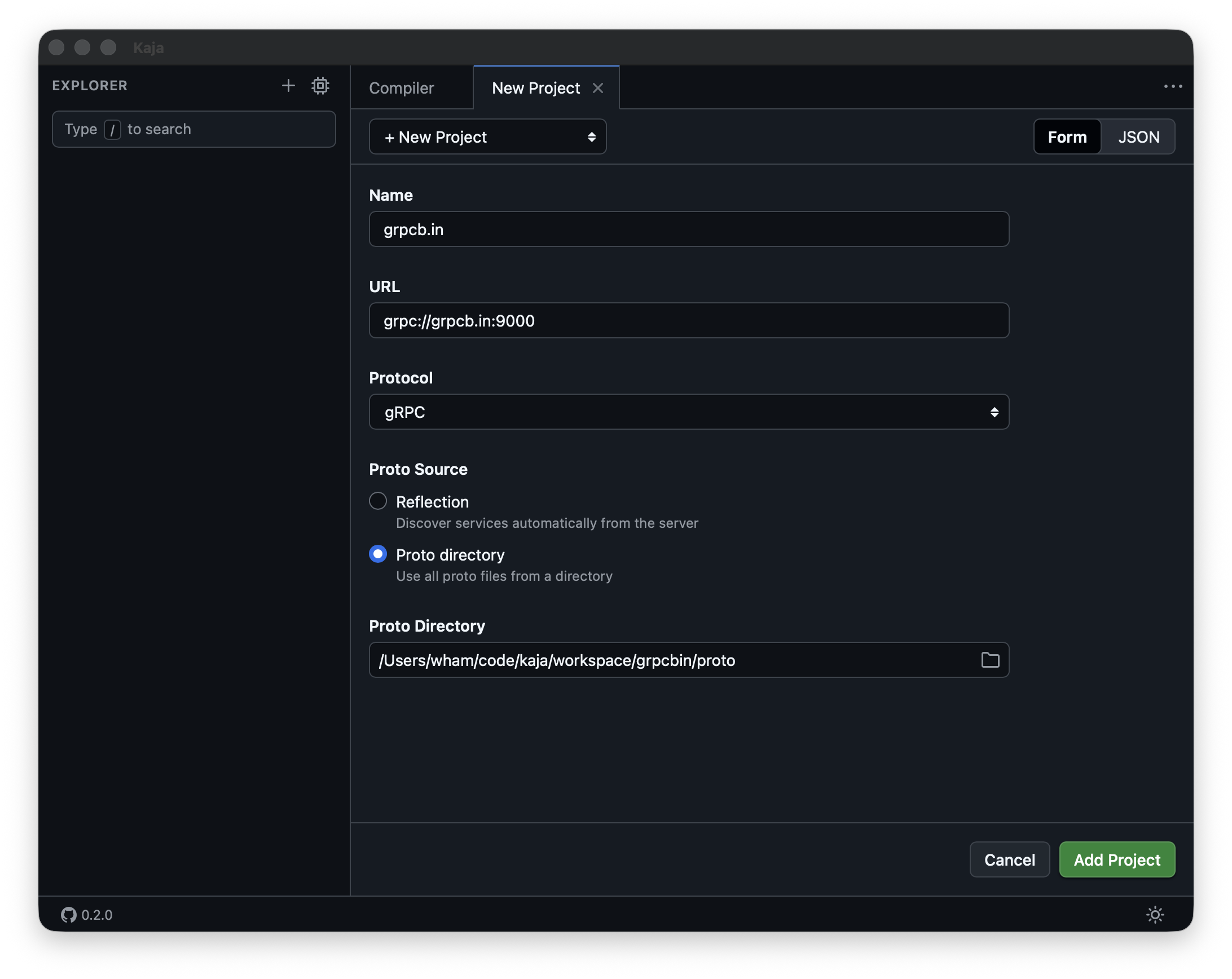
Task: Switch to Form view
Action: [x=1067, y=136]
